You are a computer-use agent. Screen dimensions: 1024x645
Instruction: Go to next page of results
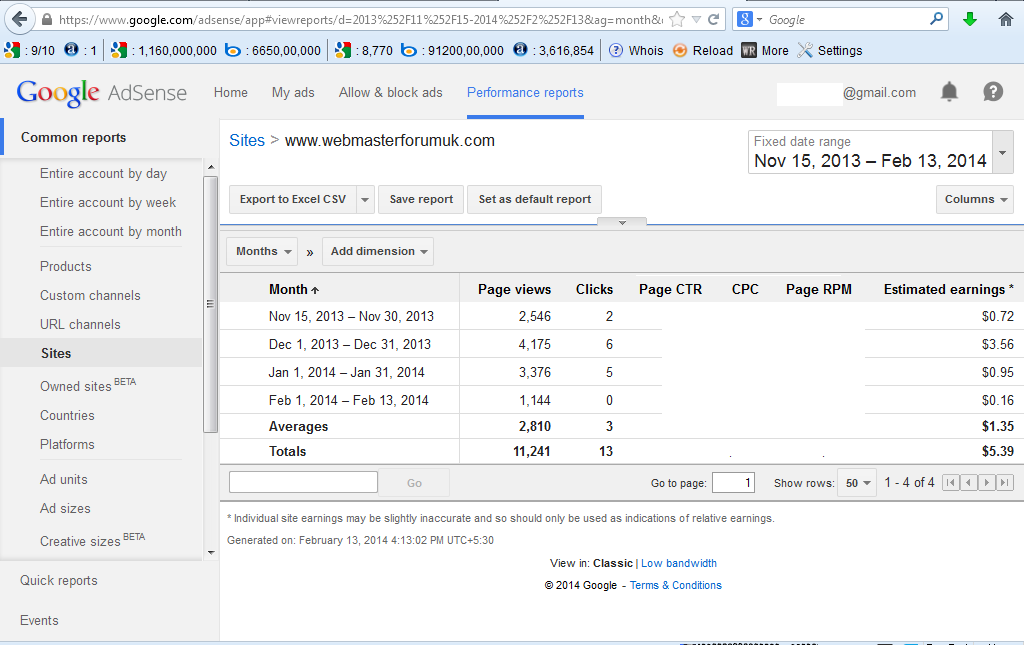(987, 483)
